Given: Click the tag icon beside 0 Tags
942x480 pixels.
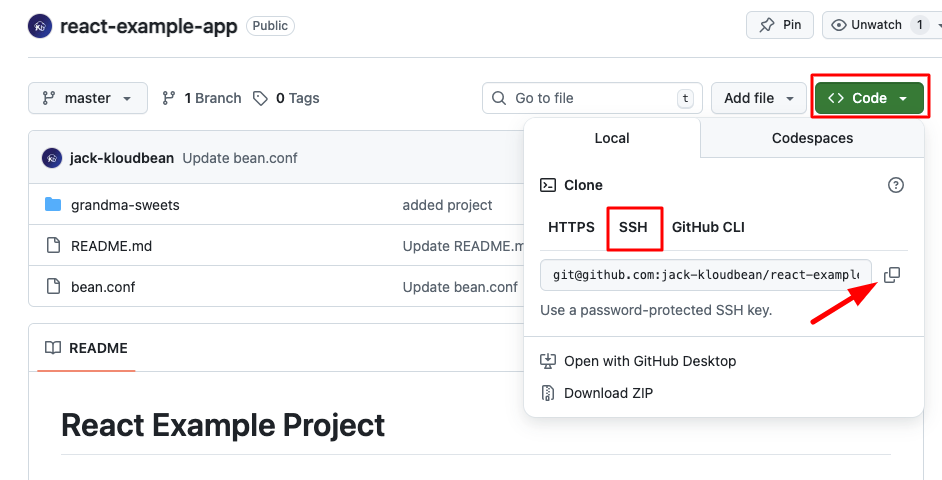Looking at the screenshot, I should pos(260,99).
